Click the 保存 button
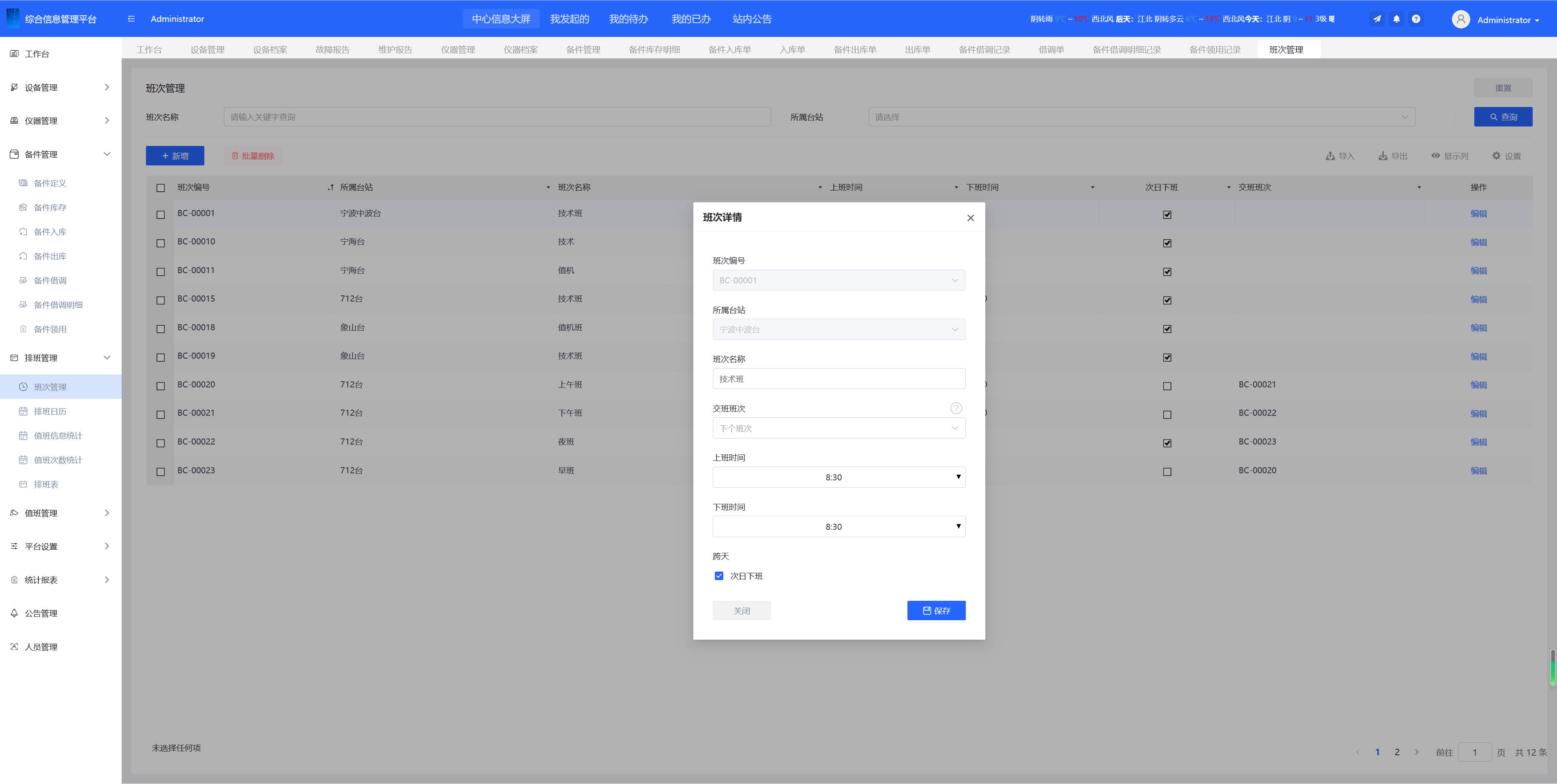 tap(936, 610)
